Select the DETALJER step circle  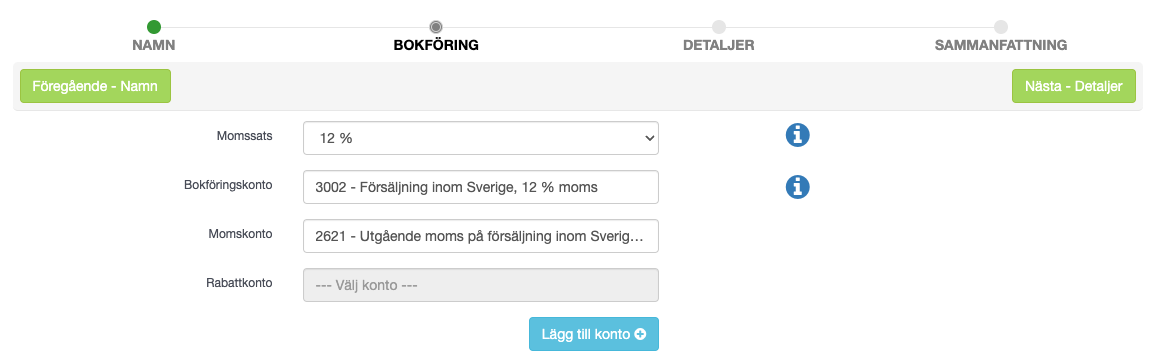click(x=718, y=27)
